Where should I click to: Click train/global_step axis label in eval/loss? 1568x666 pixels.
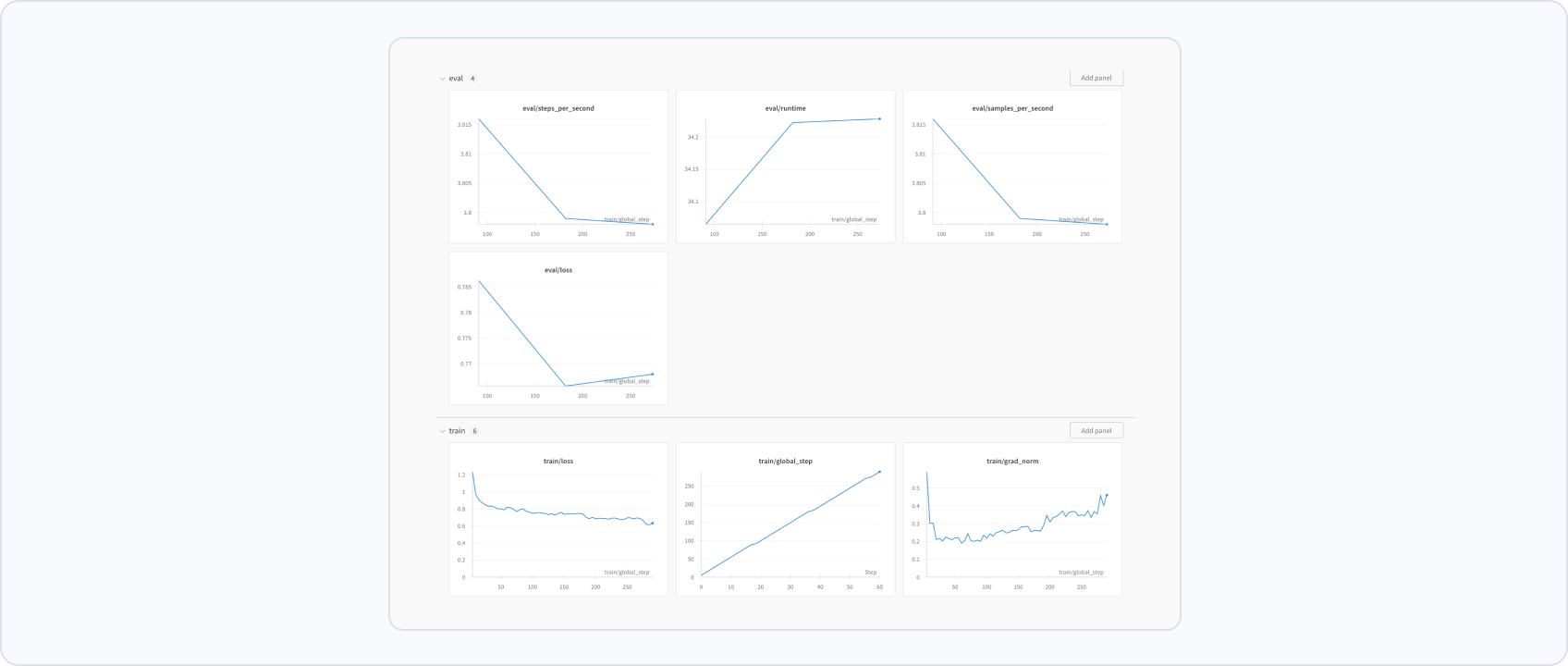click(x=627, y=381)
